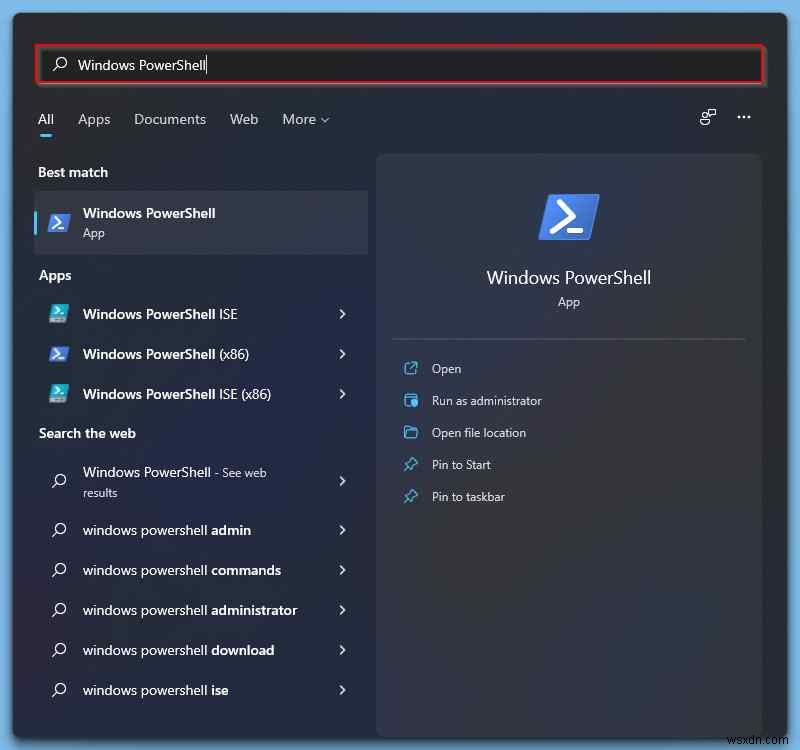Click the magnifier icon in the search box

click(61, 64)
